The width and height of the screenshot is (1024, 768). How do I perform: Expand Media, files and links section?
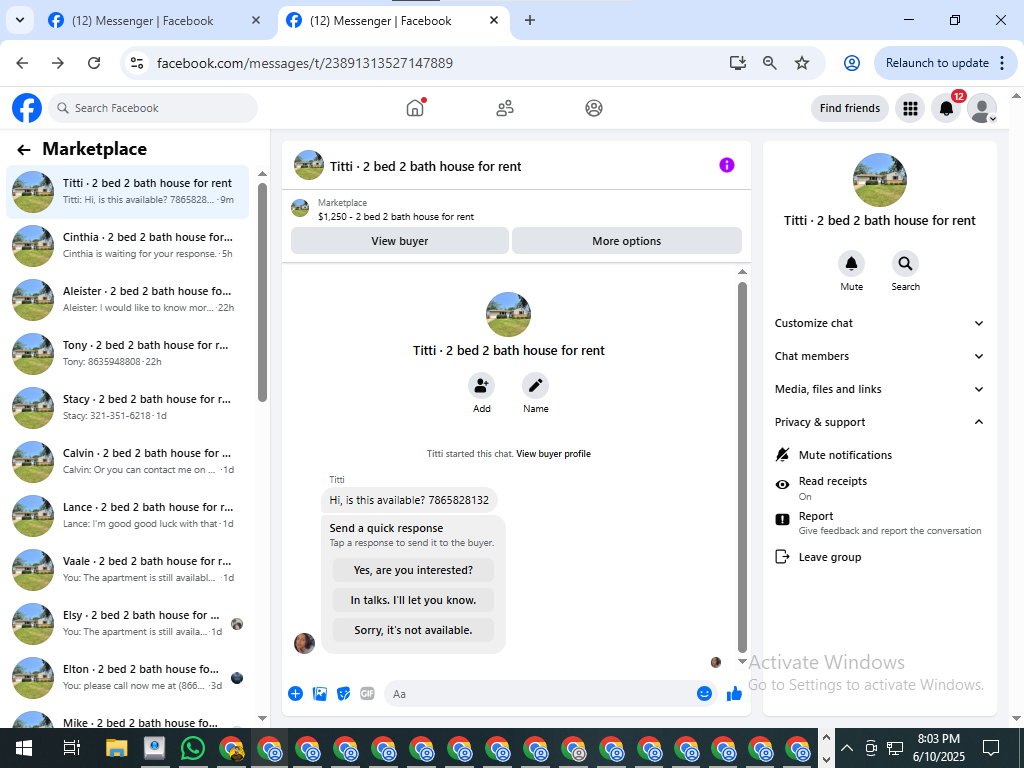click(x=879, y=389)
